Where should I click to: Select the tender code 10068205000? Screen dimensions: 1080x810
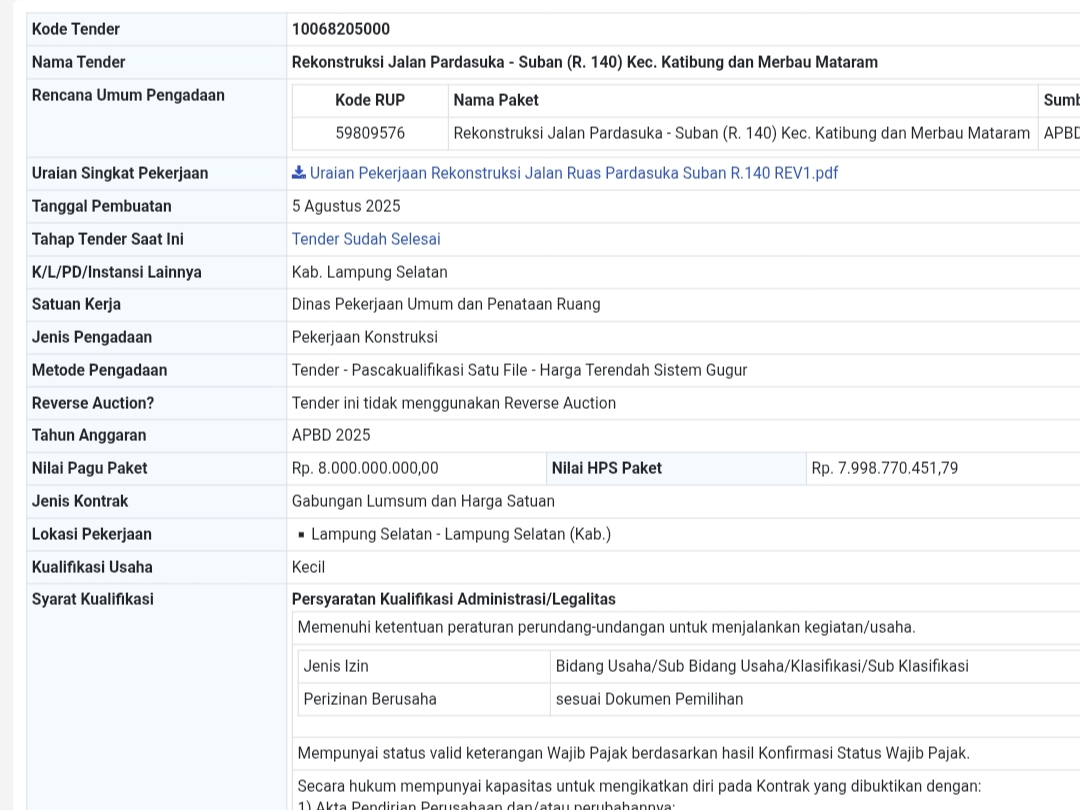[341, 29]
